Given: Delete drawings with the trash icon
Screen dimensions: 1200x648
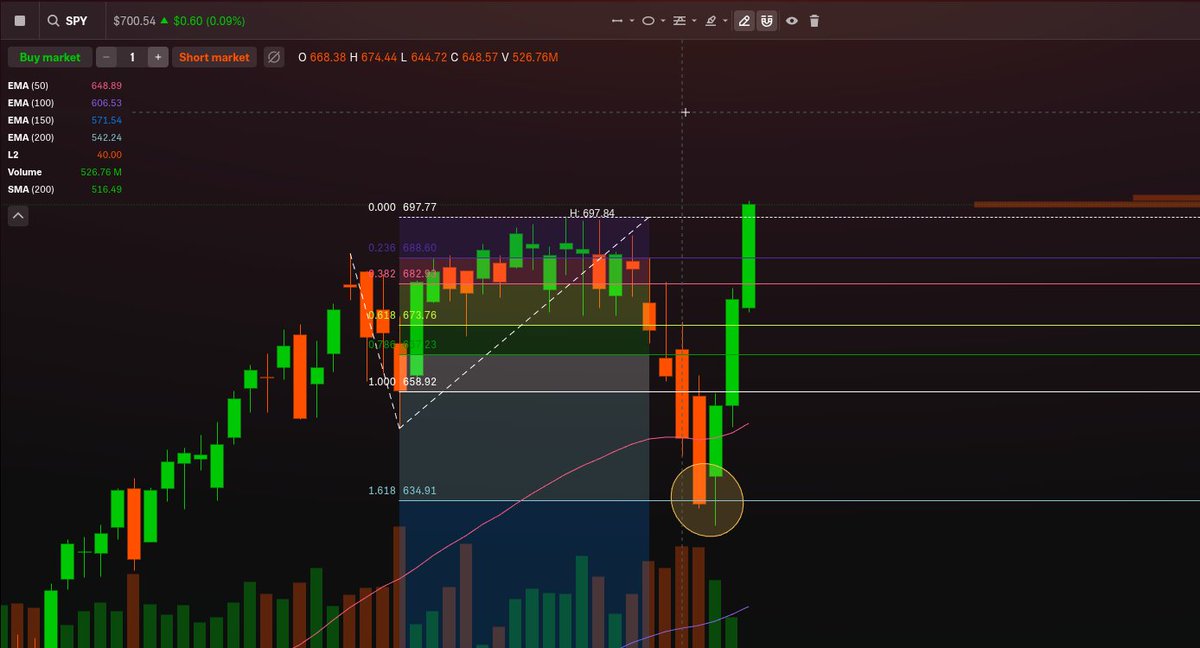Looking at the screenshot, I should pyautogui.click(x=814, y=20).
